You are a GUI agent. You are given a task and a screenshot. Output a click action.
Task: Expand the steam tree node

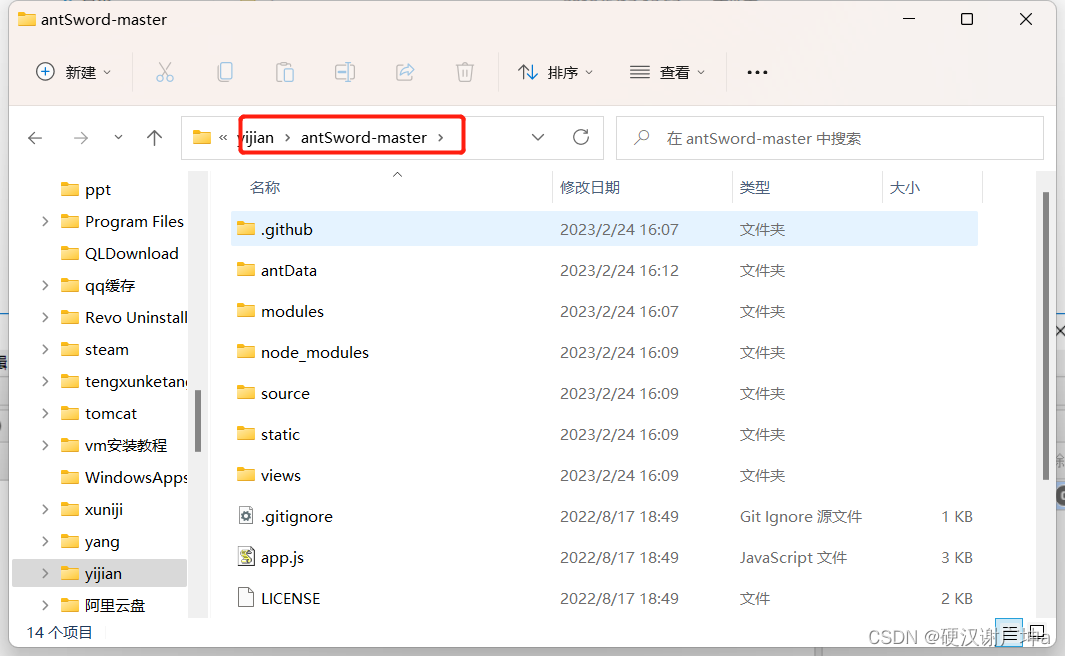[x=45, y=349]
